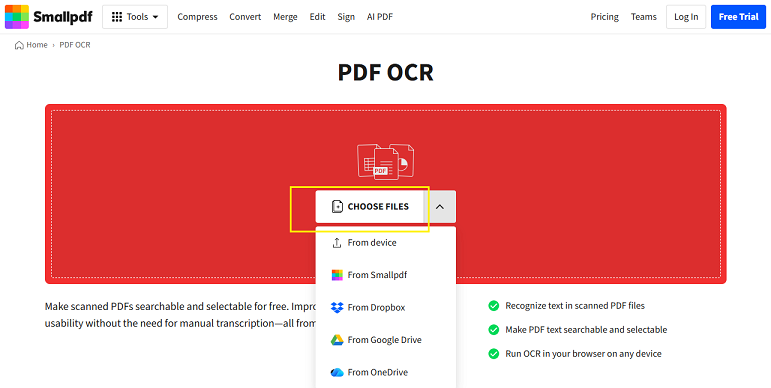Collapse the file source dropdown chevron
The height and width of the screenshot is (388, 771).
(440, 207)
